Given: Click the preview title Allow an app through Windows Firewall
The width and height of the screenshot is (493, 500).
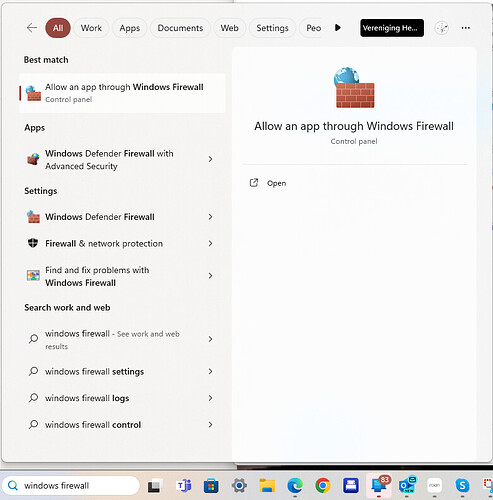Looking at the screenshot, I should tap(354, 126).
